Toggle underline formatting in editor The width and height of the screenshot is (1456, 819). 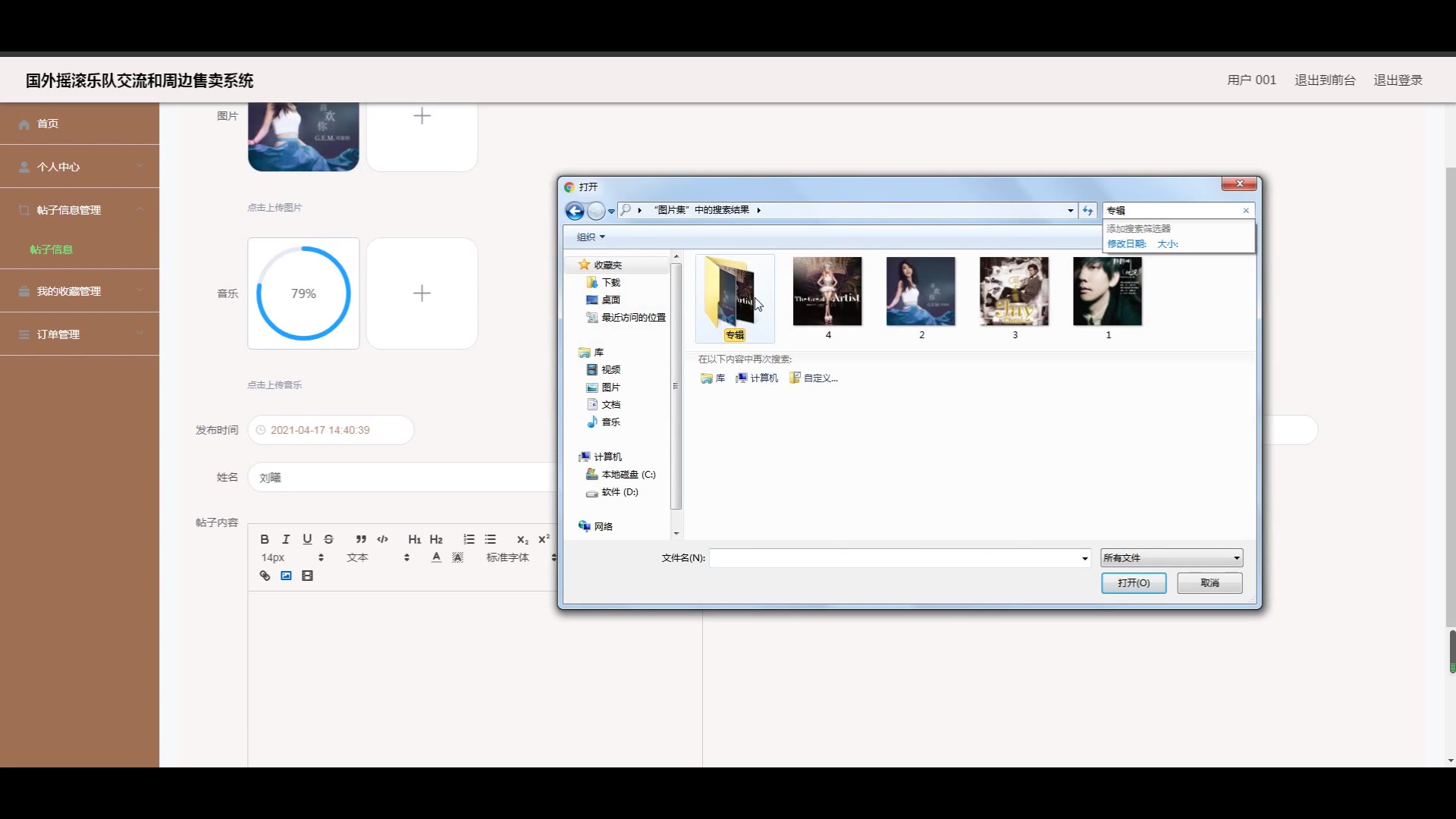pyautogui.click(x=307, y=539)
